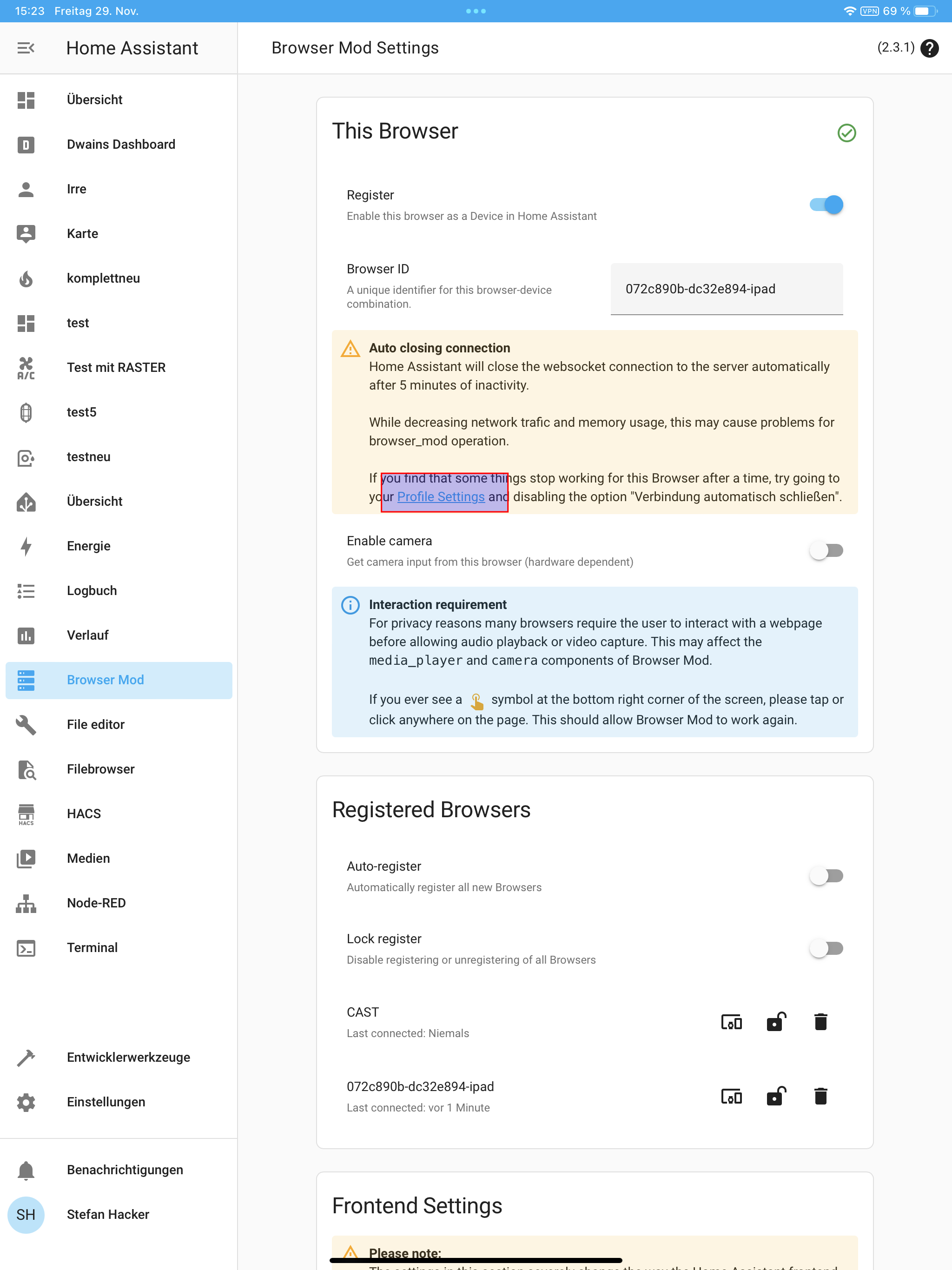The width and height of the screenshot is (952, 1270).
Task: Open Benachrichtigungen via the bell icon
Action: click(26, 1170)
